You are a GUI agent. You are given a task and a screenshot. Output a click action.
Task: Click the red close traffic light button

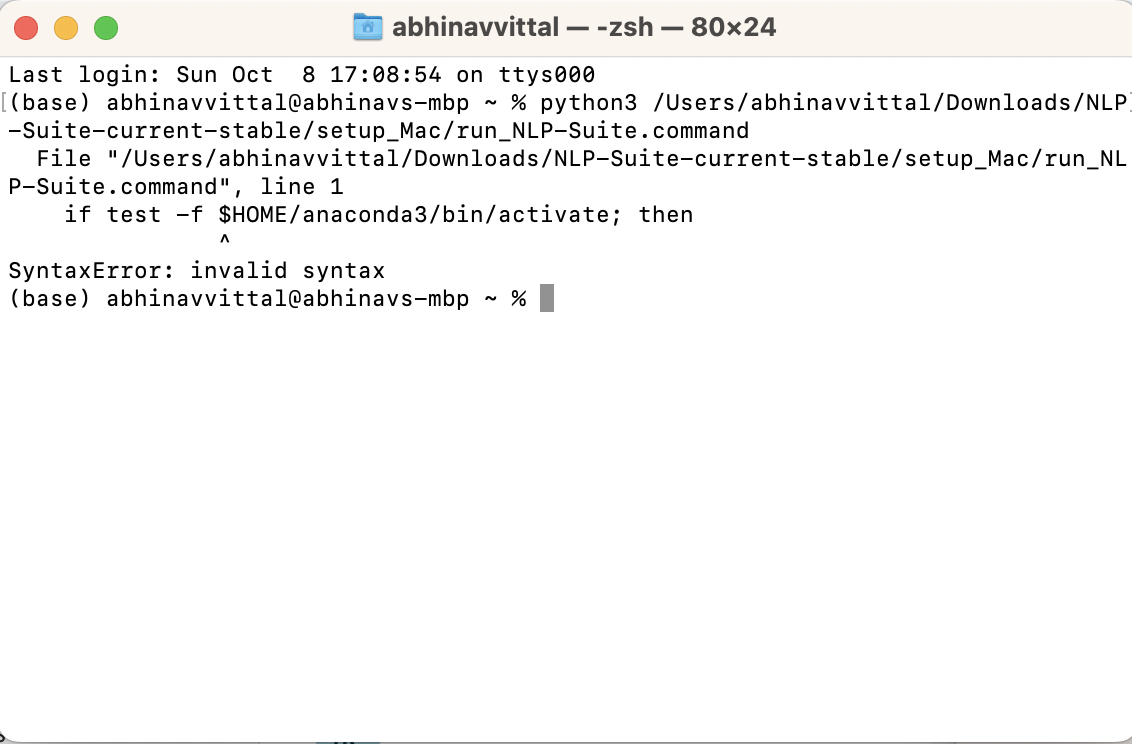pos(25,29)
